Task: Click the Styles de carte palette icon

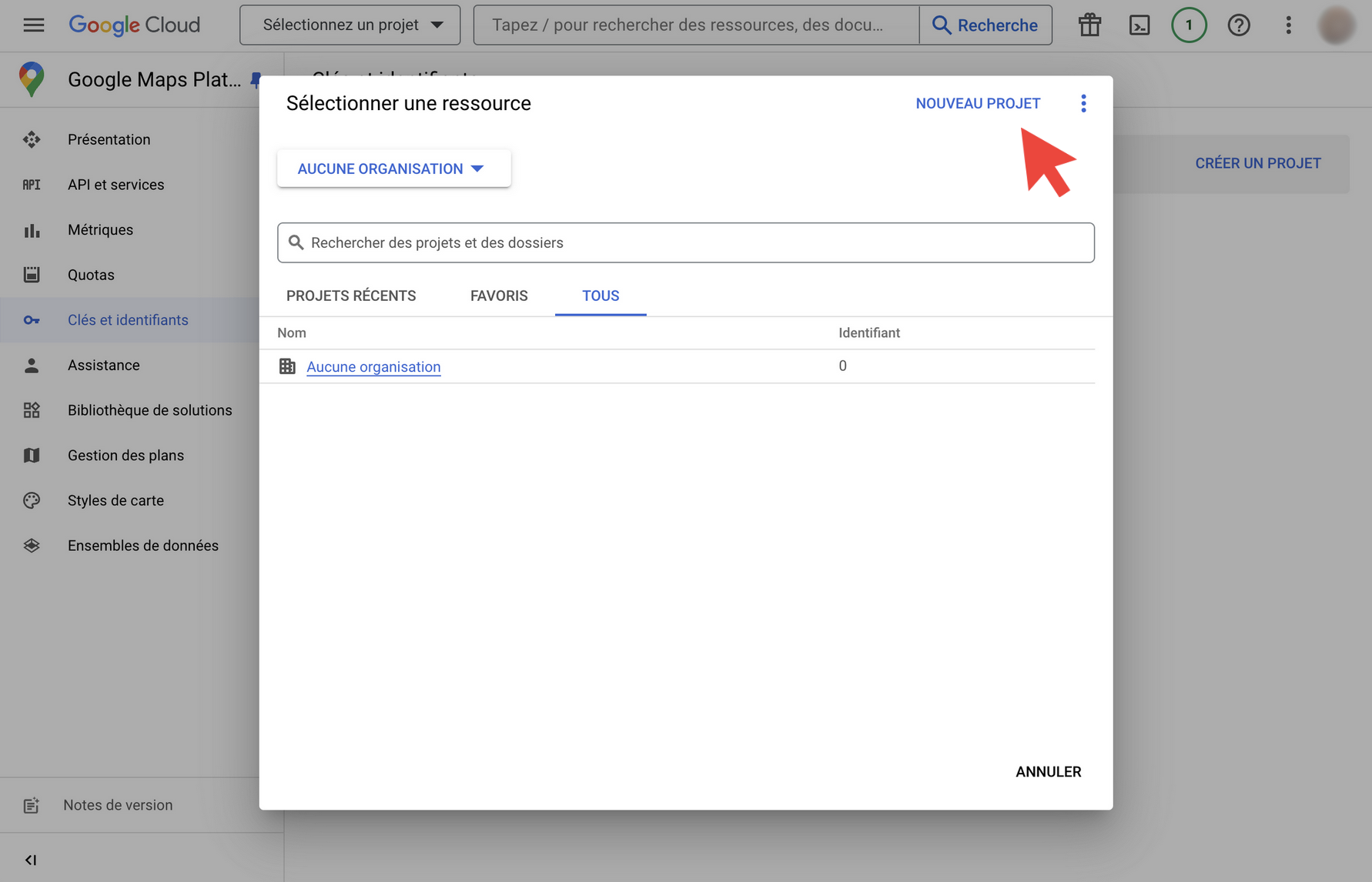Action: (32, 500)
